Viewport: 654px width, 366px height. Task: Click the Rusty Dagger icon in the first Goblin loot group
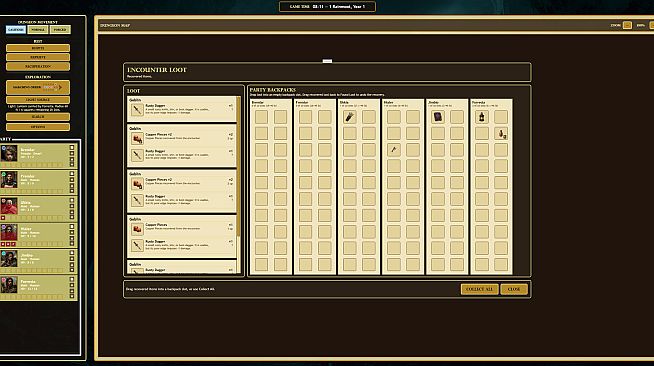coord(137,110)
